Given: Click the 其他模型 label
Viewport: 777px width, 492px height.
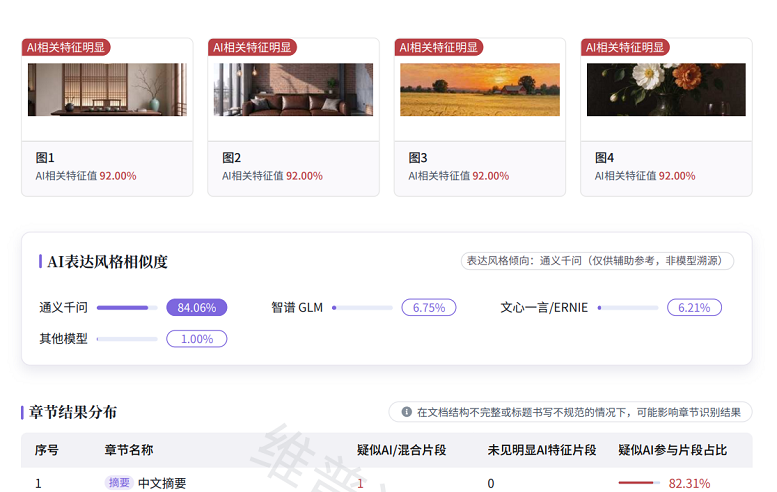Looking at the screenshot, I should click(63, 339).
